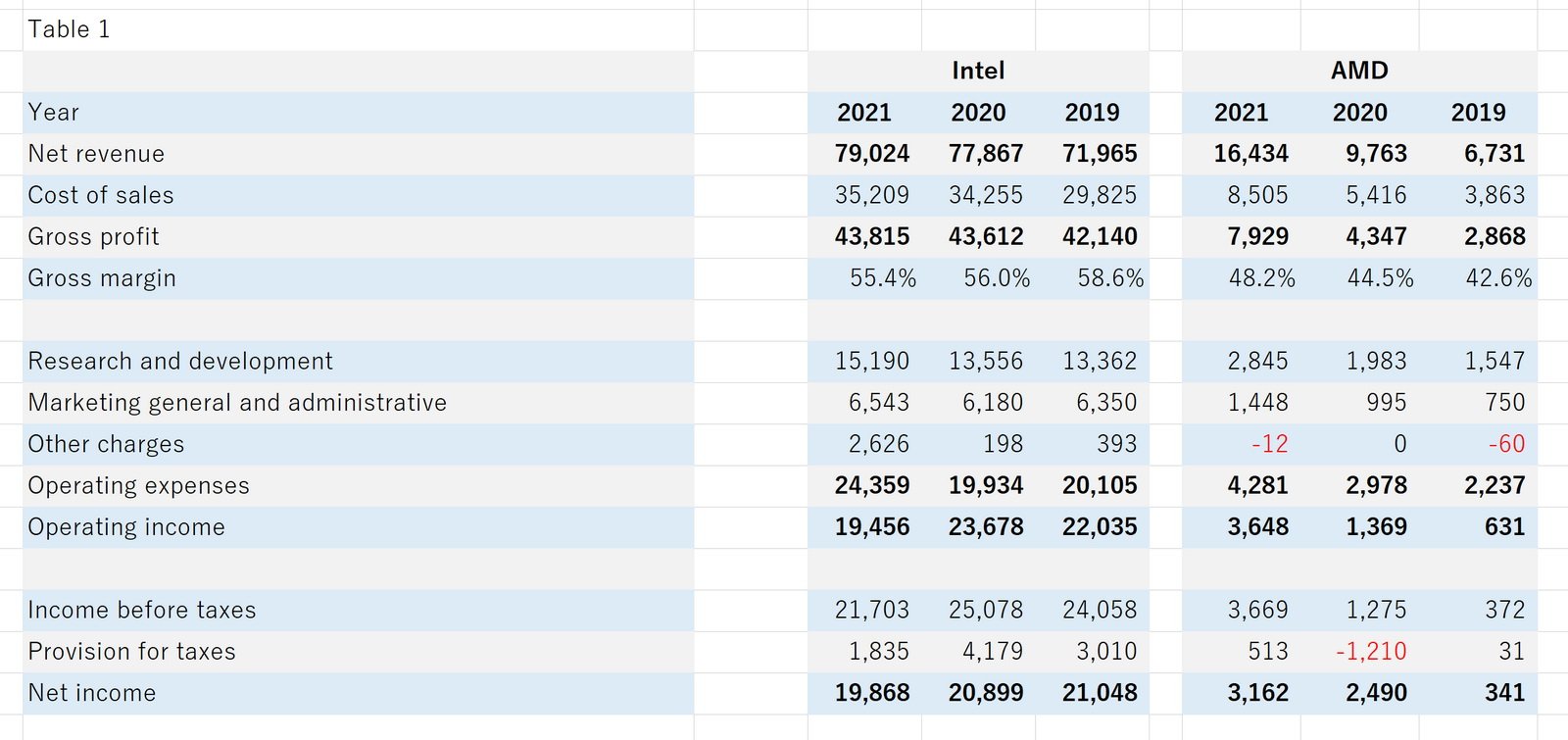Click AMD net income cell 3,162
Image resolution: width=1568 pixels, height=740 pixels.
click(x=1257, y=693)
